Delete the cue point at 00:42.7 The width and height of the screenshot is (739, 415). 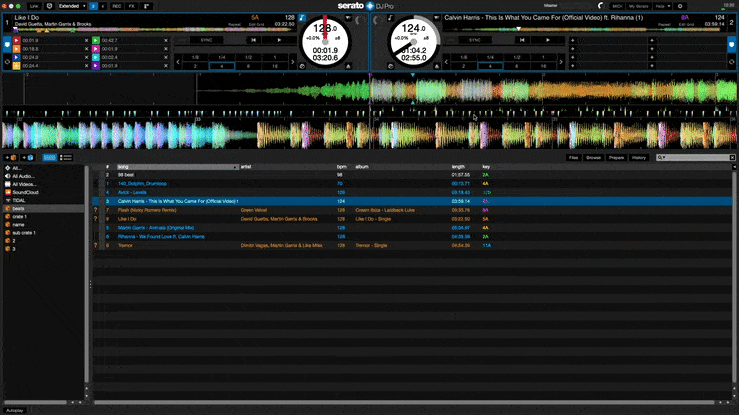[x=165, y=41]
